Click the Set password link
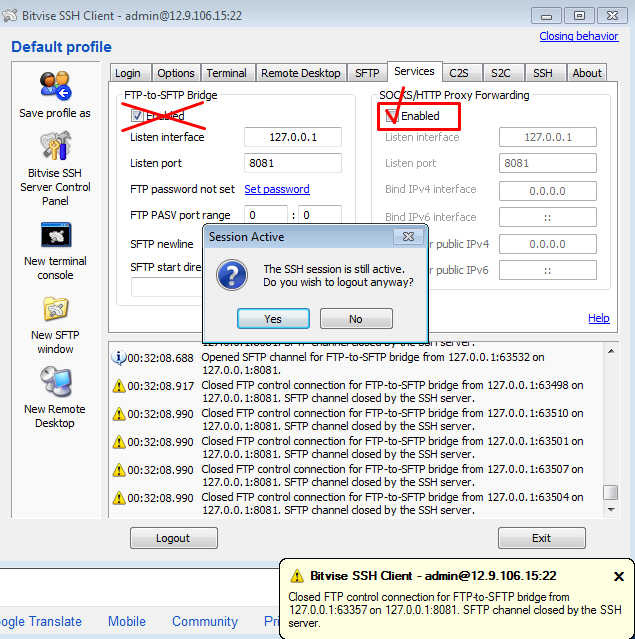 277,189
